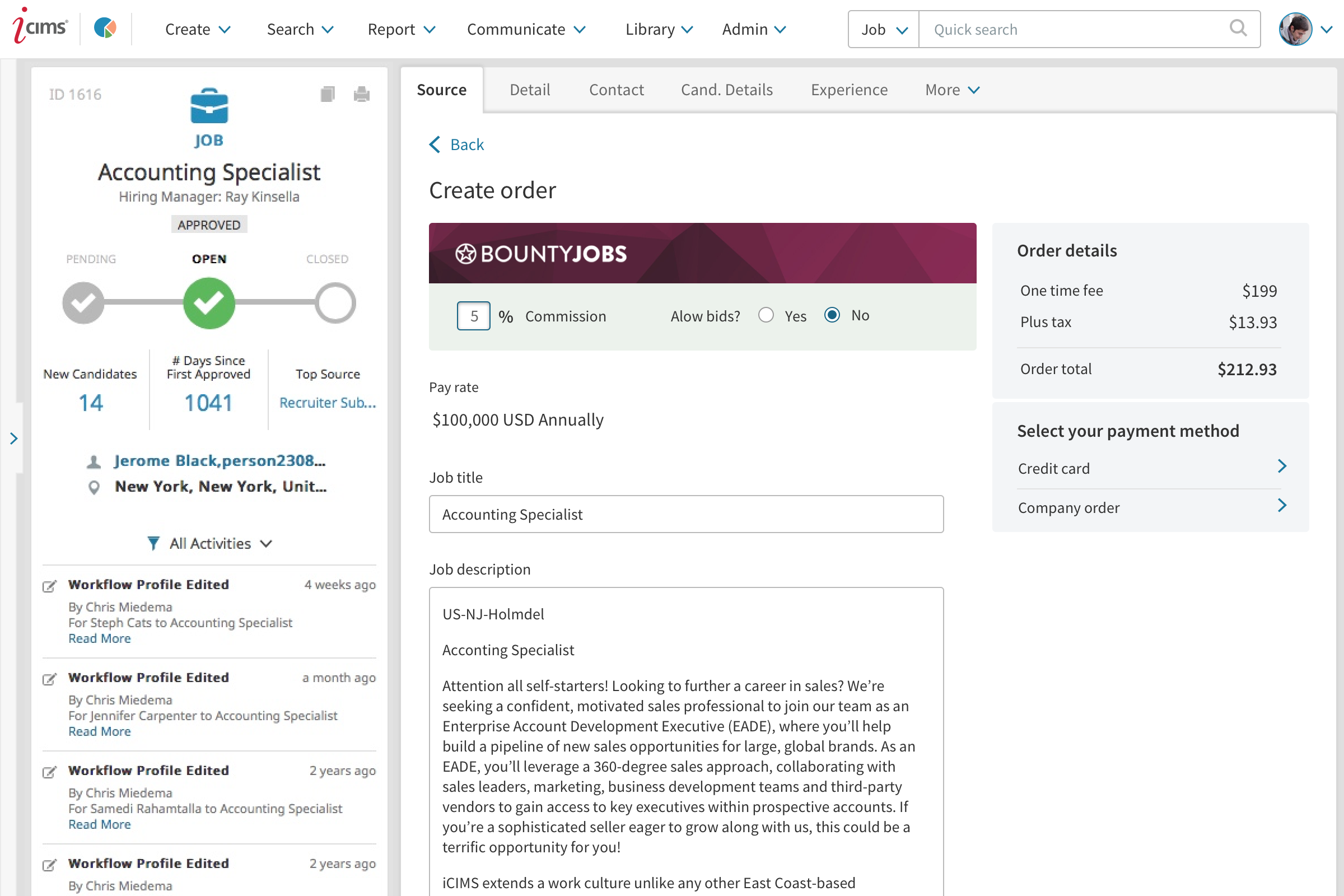The image size is (1344, 896).
Task: Open the All Activities filter dropdown
Action: (220, 543)
